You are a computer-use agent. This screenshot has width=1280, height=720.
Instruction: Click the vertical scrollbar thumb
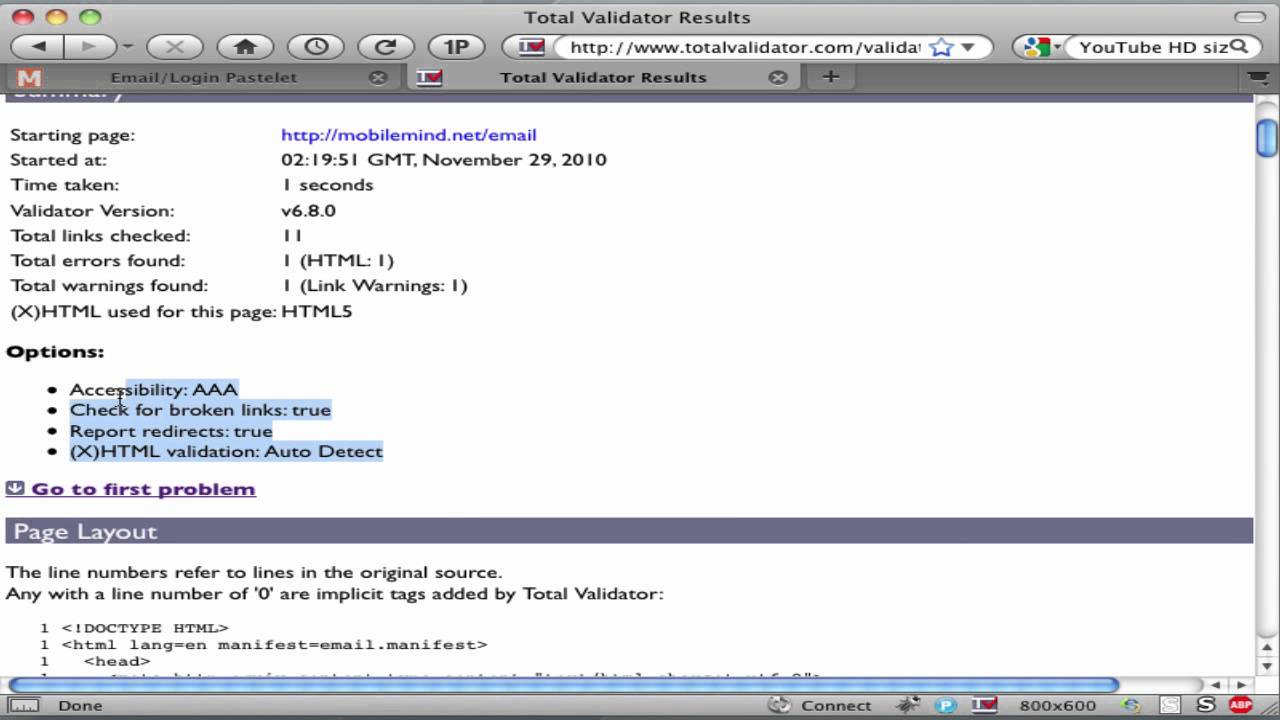pyautogui.click(x=1267, y=137)
